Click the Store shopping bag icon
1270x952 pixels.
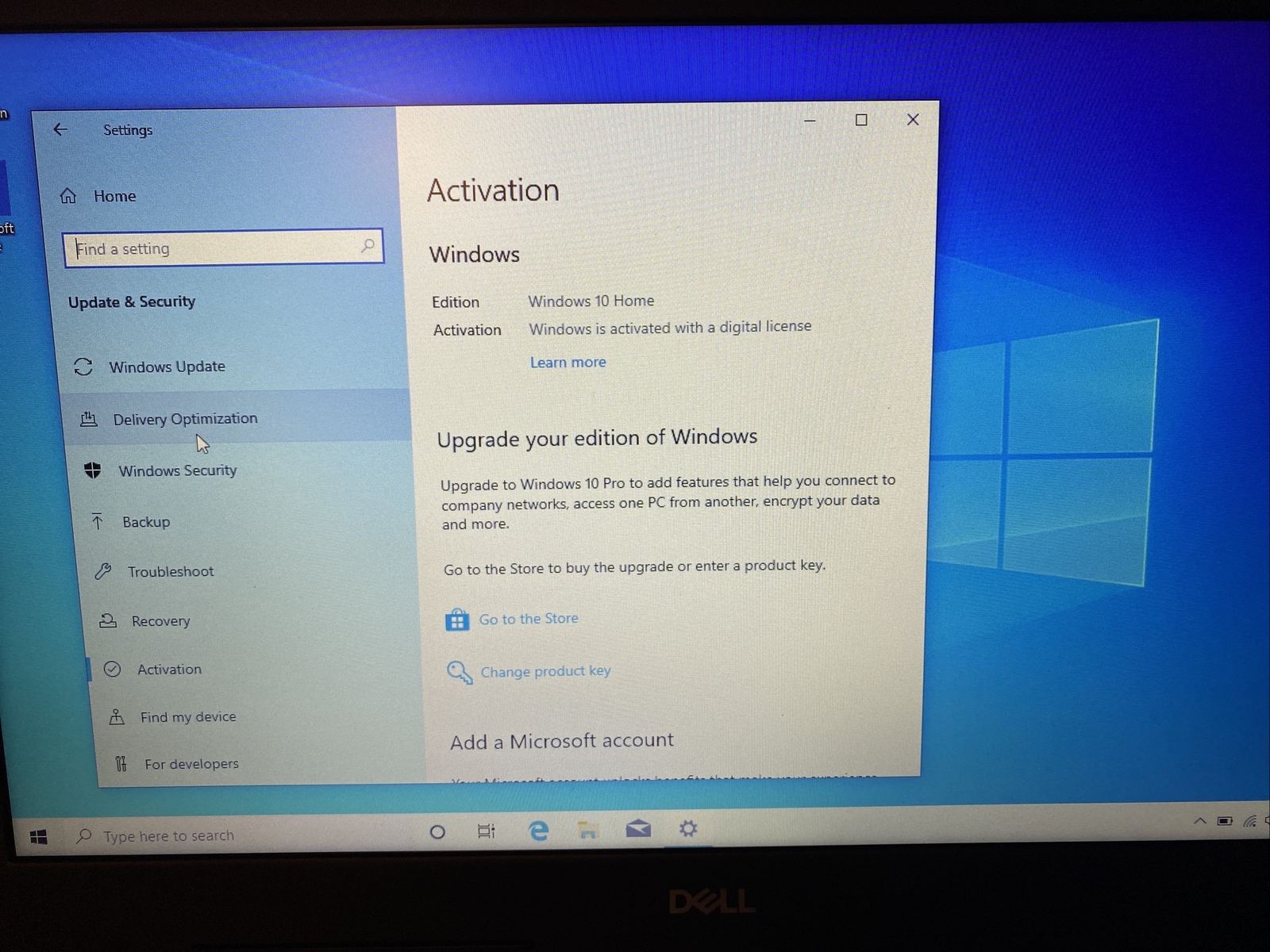pos(457,620)
